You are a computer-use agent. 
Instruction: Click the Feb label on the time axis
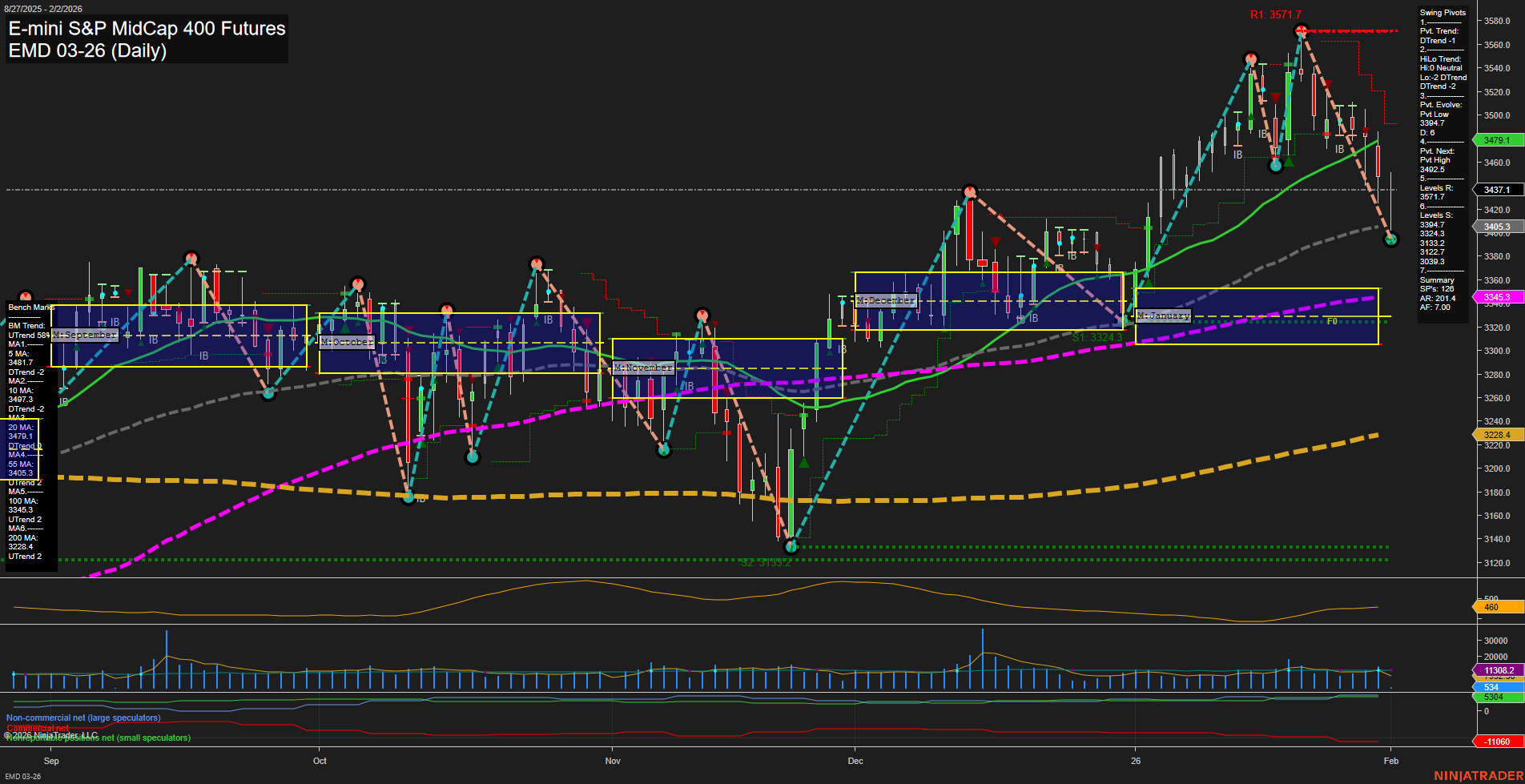point(1390,762)
